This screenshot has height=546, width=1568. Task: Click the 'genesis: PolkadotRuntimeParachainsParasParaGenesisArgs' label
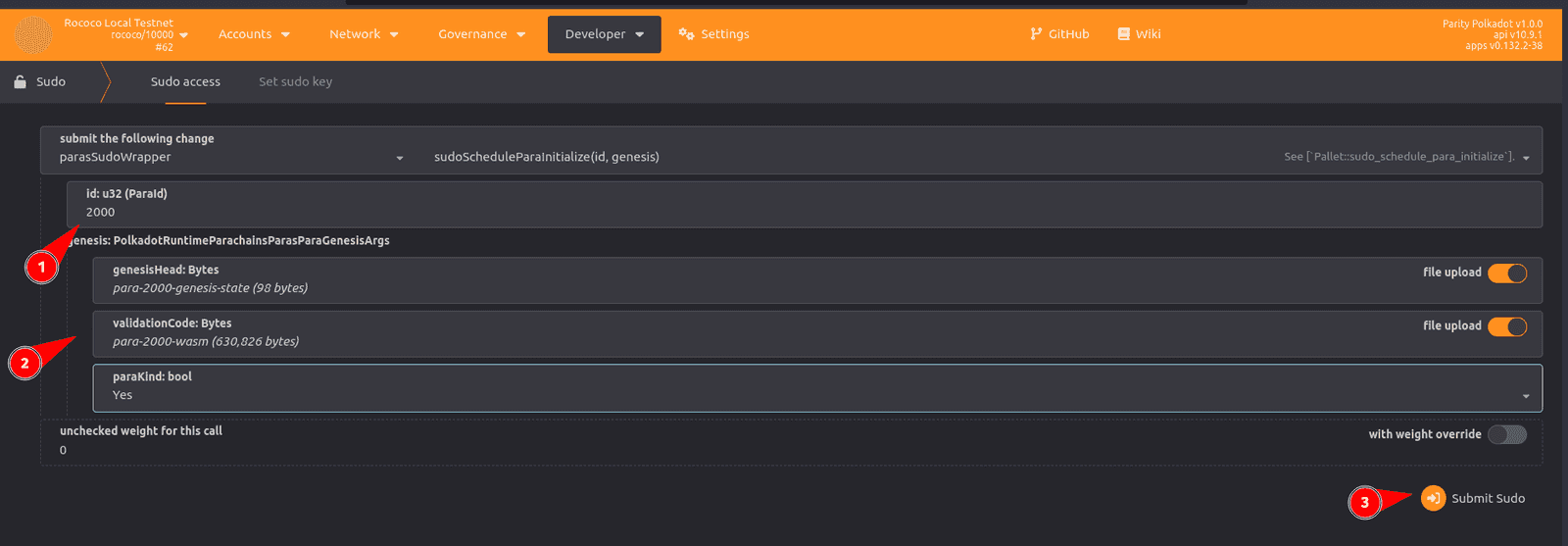(228, 240)
